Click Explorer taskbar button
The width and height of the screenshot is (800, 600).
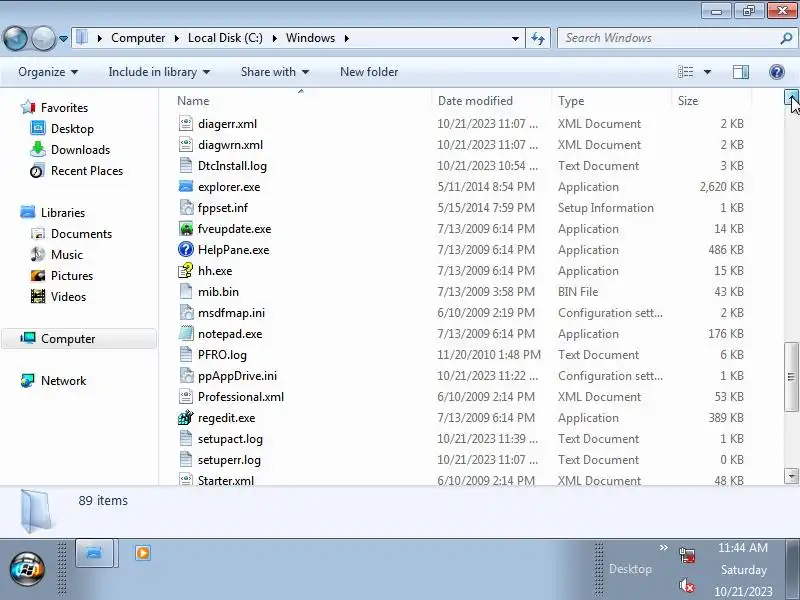pyautogui.click(x=94, y=553)
